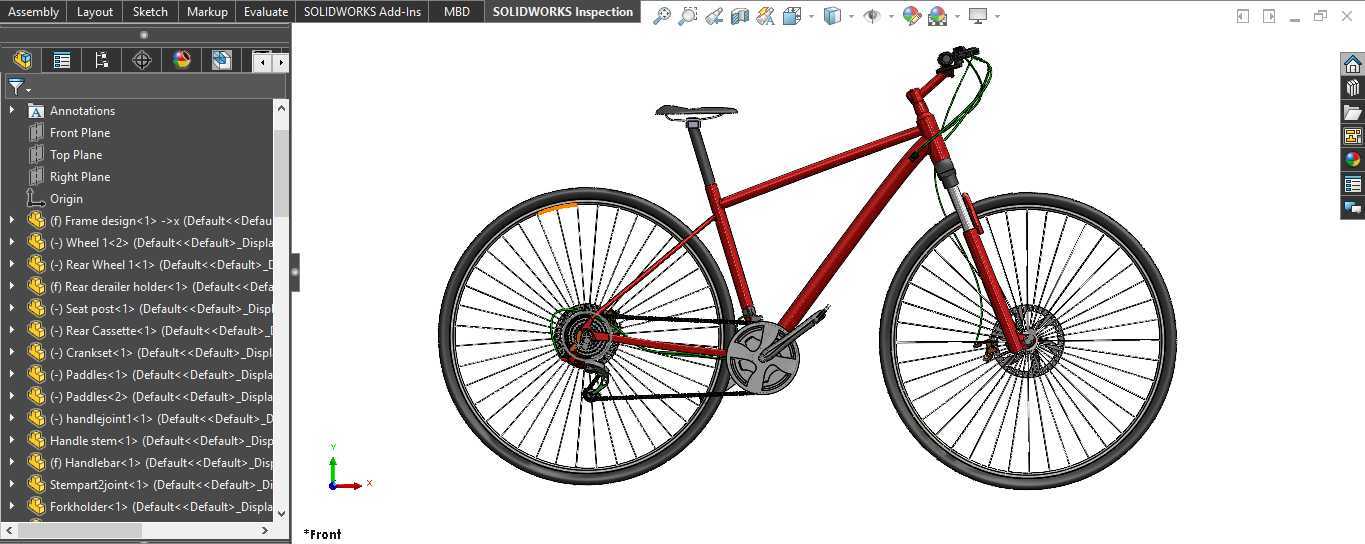Image resolution: width=1365 pixels, height=544 pixels.
Task: Click Zoom to Fit icon
Action: point(661,16)
